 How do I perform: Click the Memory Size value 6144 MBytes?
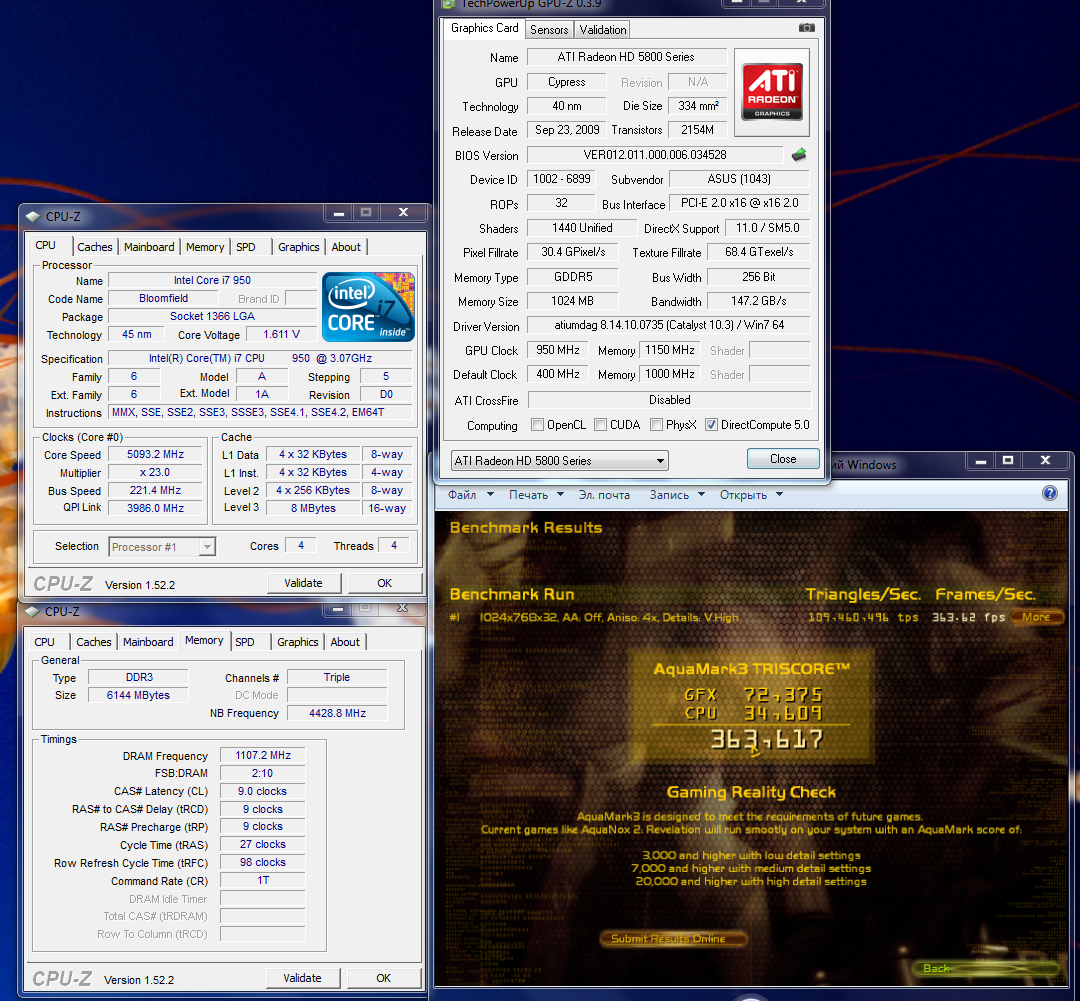pos(138,695)
